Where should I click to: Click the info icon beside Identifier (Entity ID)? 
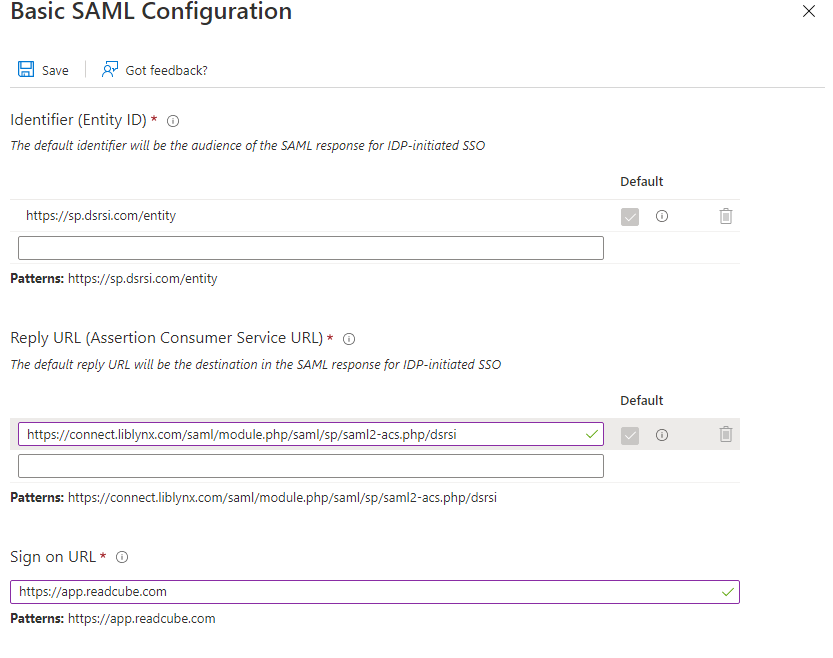point(172,120)
